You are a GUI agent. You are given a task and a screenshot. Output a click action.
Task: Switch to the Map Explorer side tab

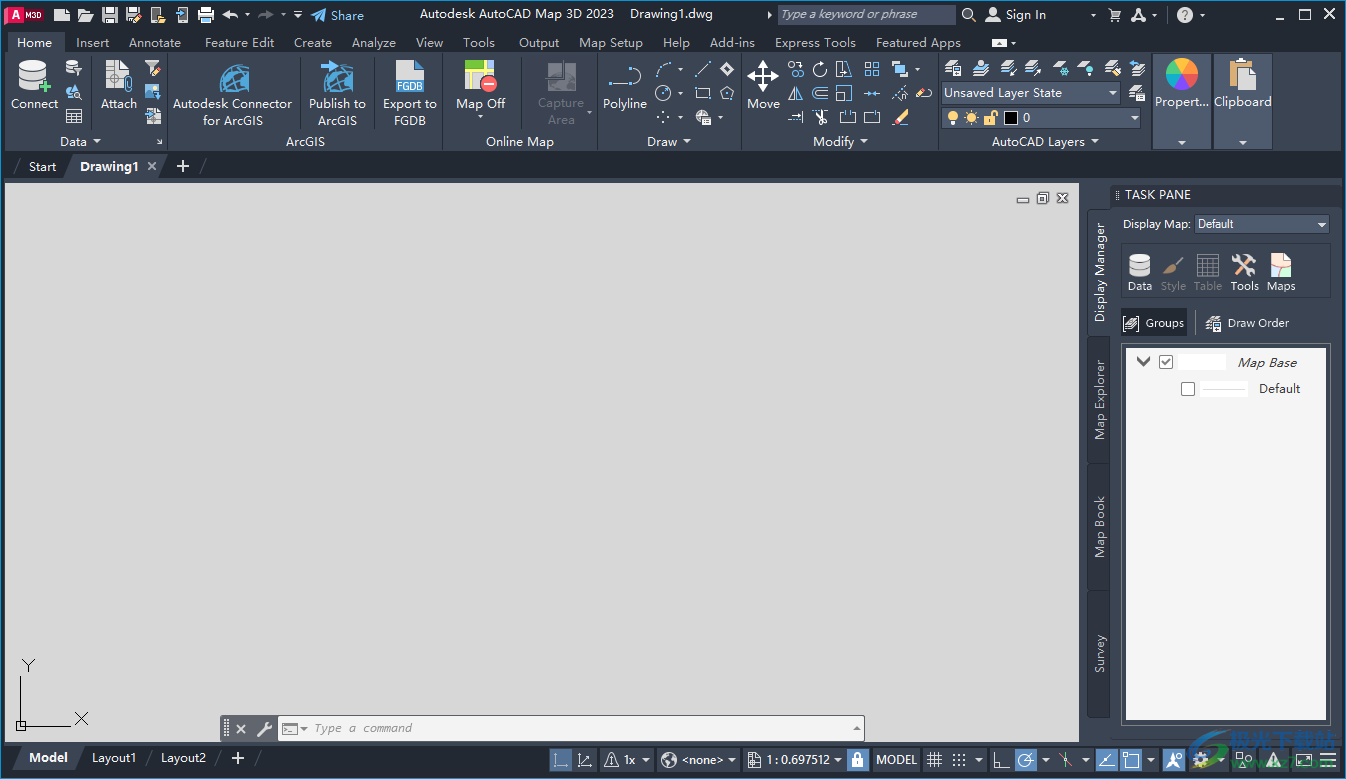[1099, 399]
